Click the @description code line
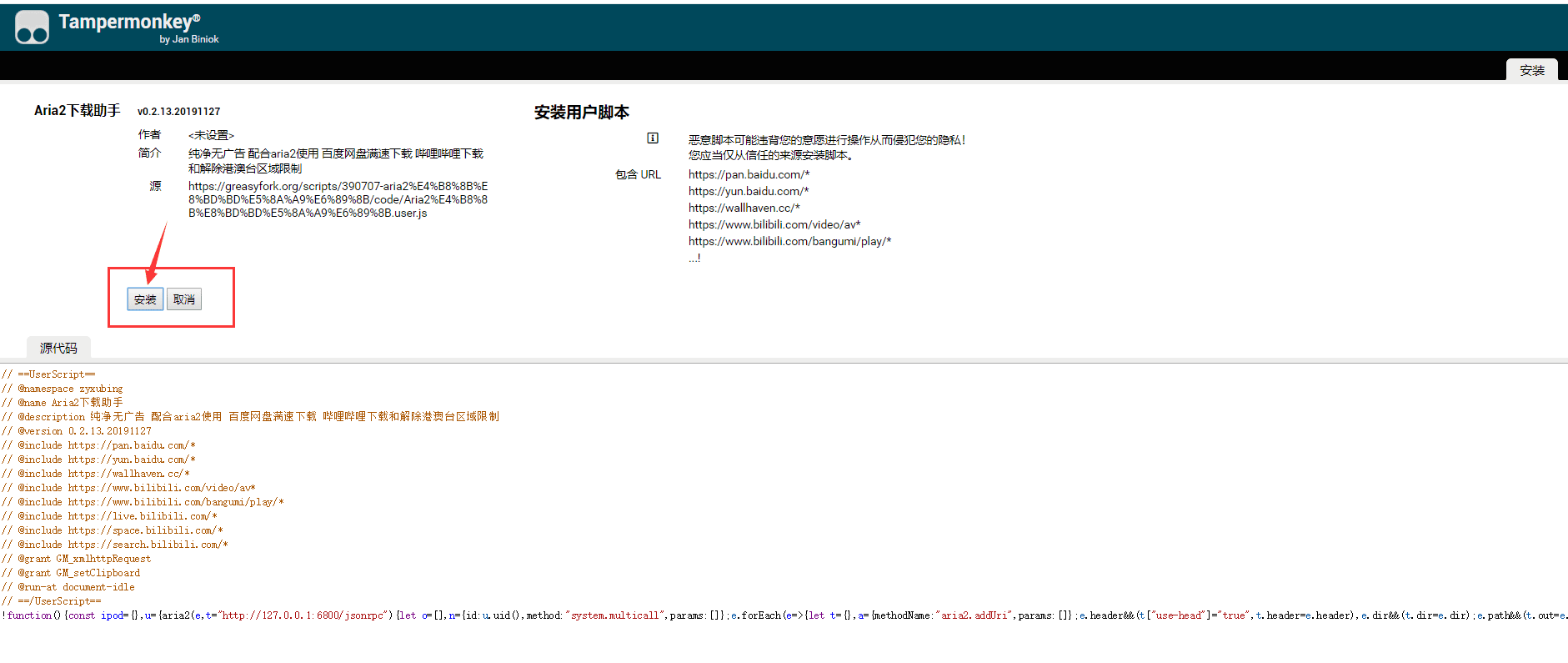Viewport: 1568px width, 663px height. tap(250, 417)
